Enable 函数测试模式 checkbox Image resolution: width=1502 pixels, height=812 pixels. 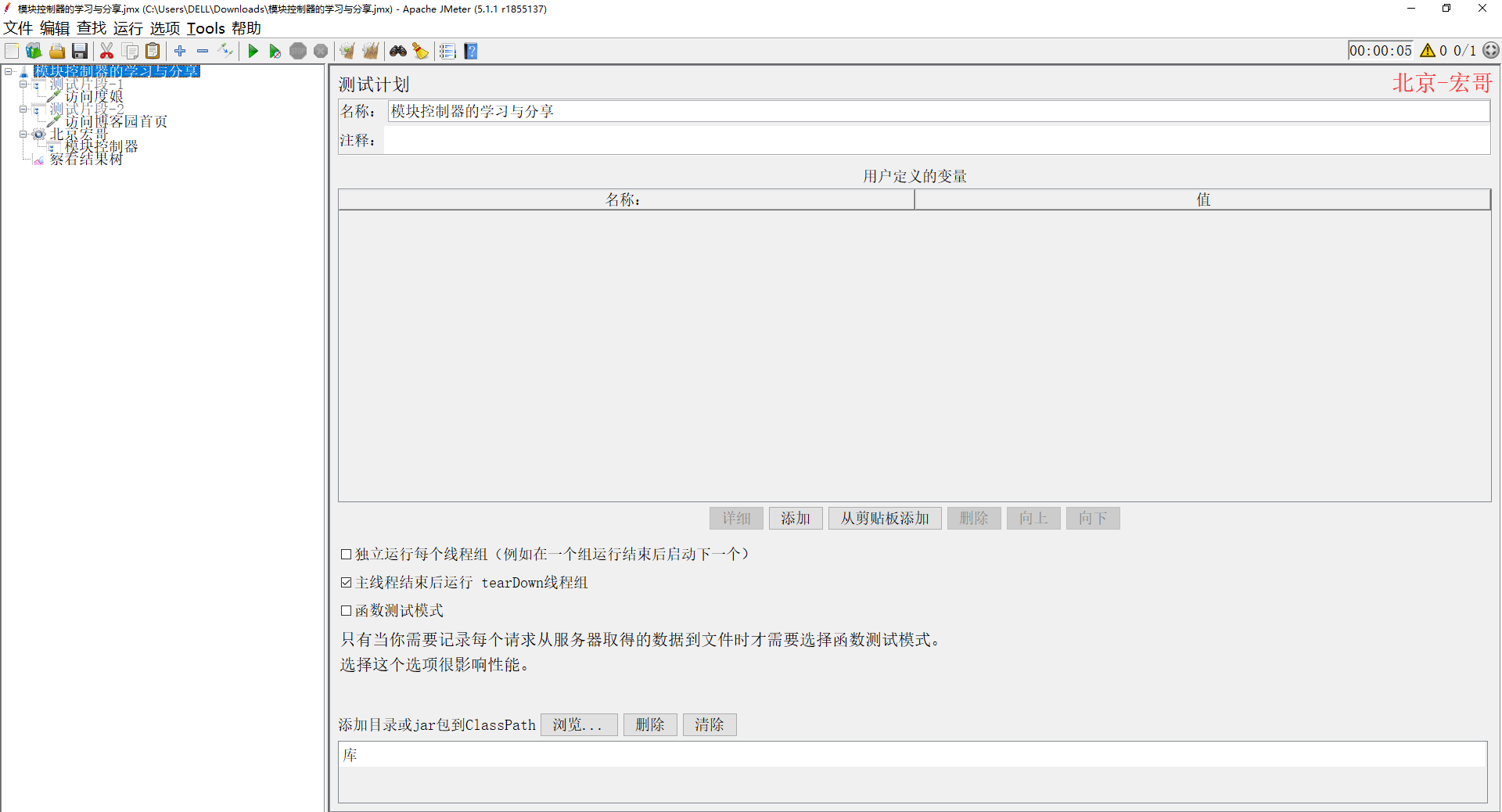coord(346,610)
